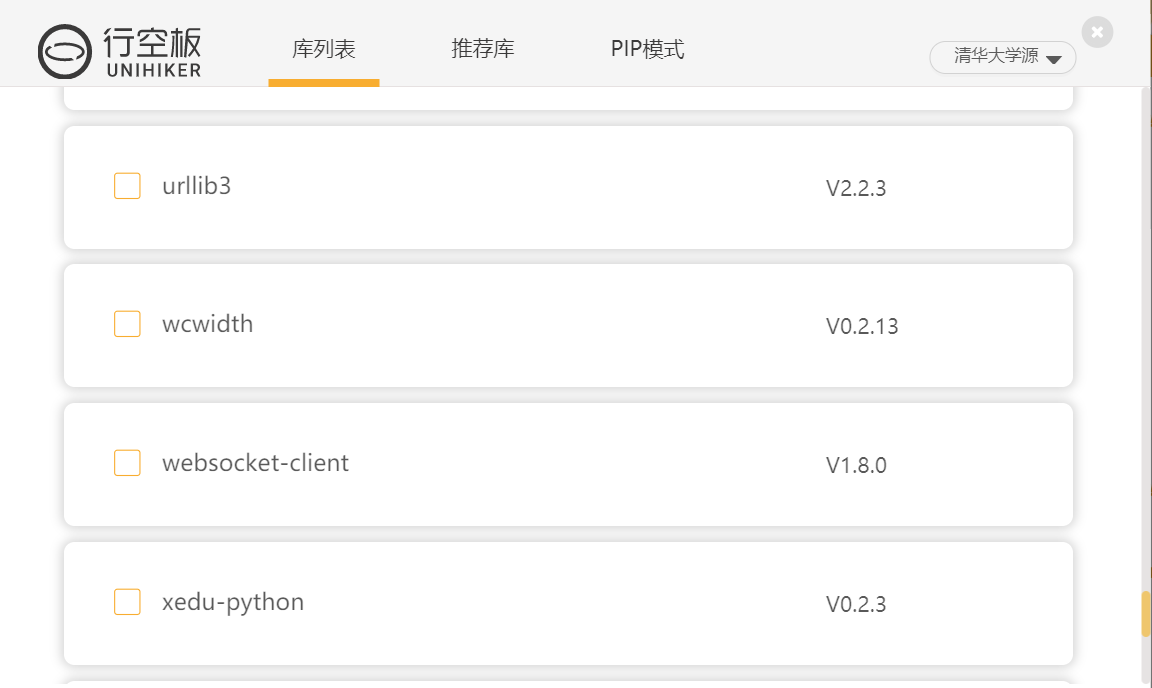This screenshot has height=688, width=1152.
Task: Switch to the 库列表 tab
Action: (x=324, y=49)
